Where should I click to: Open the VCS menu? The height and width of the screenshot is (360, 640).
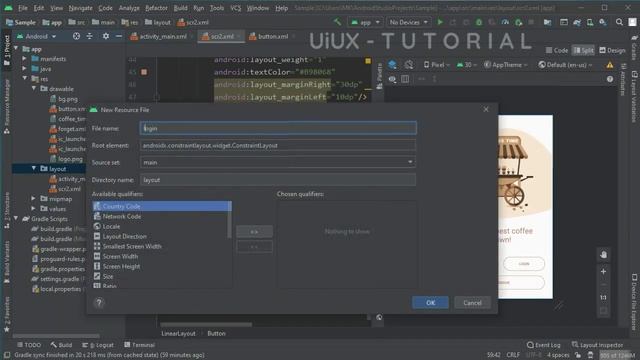click(236, 8)
